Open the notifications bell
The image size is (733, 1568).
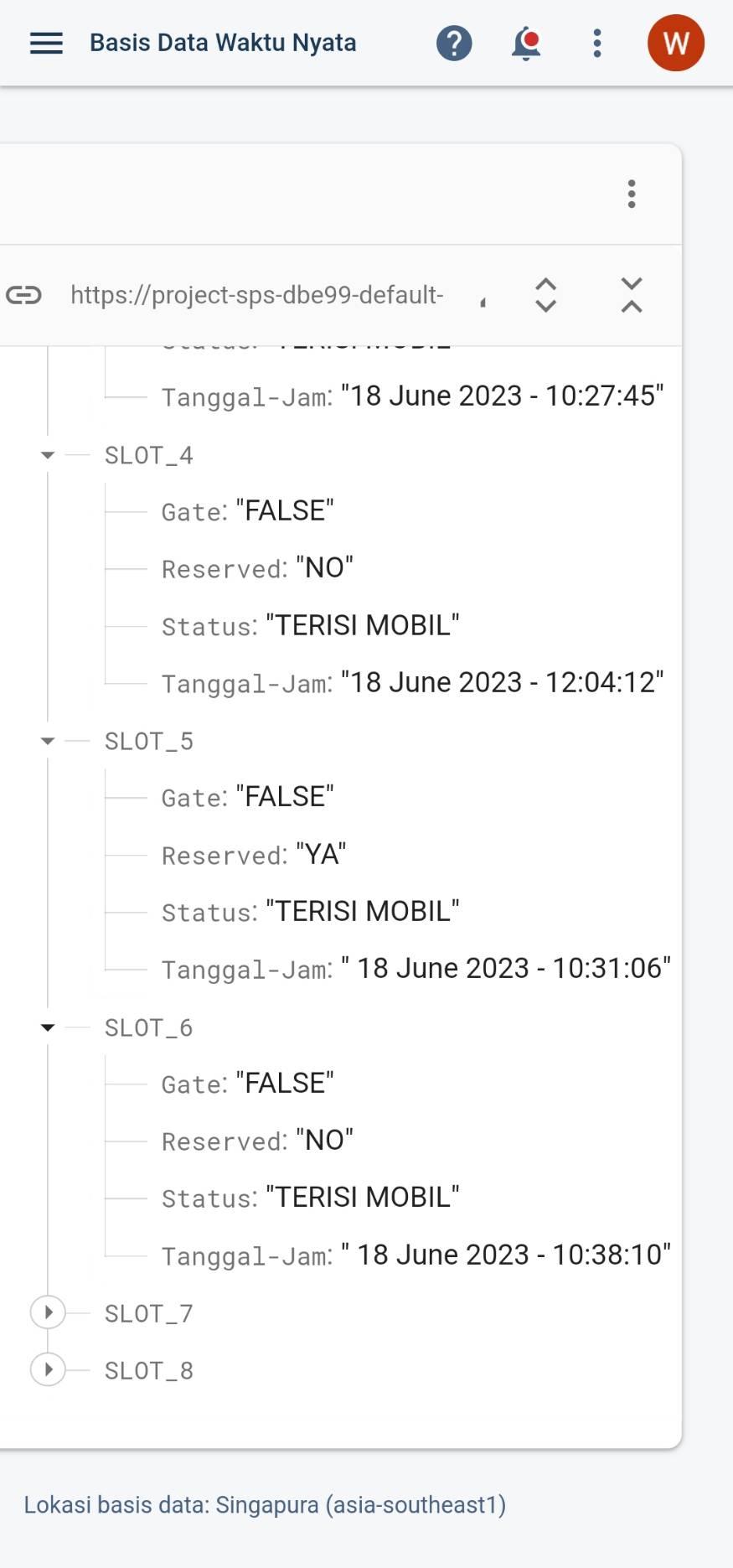pyautogui.click(x=526, y=43)
